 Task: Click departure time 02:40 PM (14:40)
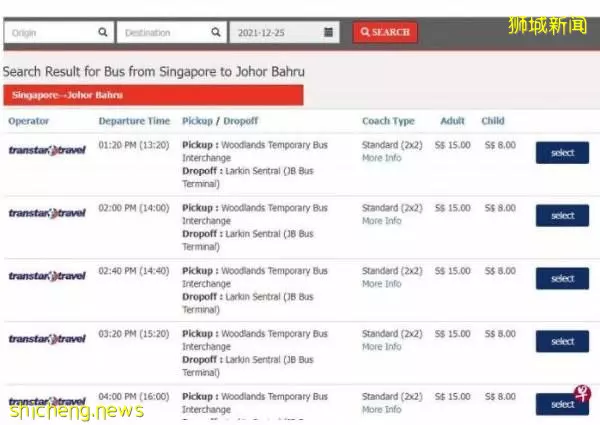[134, 271]
